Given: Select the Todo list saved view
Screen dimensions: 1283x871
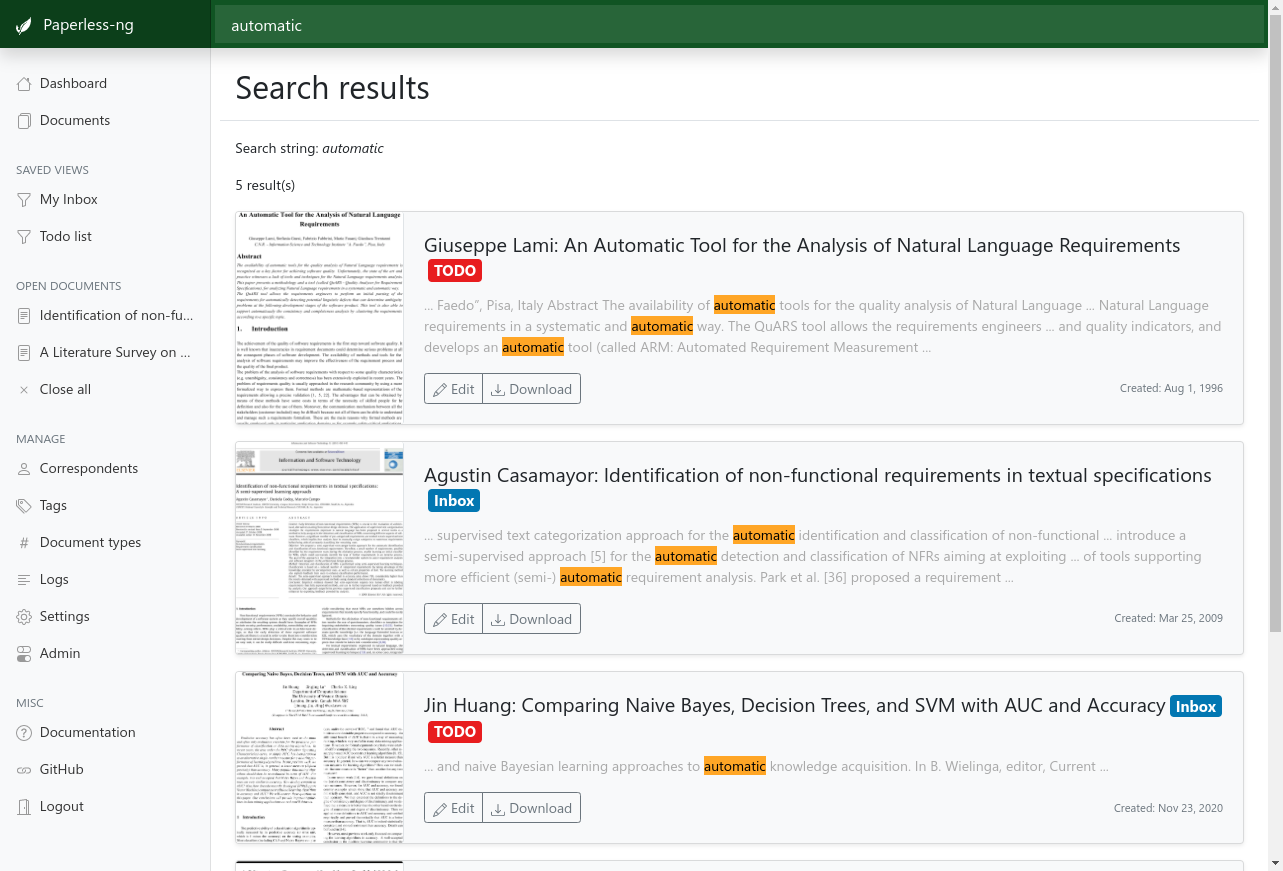Looking at the screenshot, I should (65, 237).
